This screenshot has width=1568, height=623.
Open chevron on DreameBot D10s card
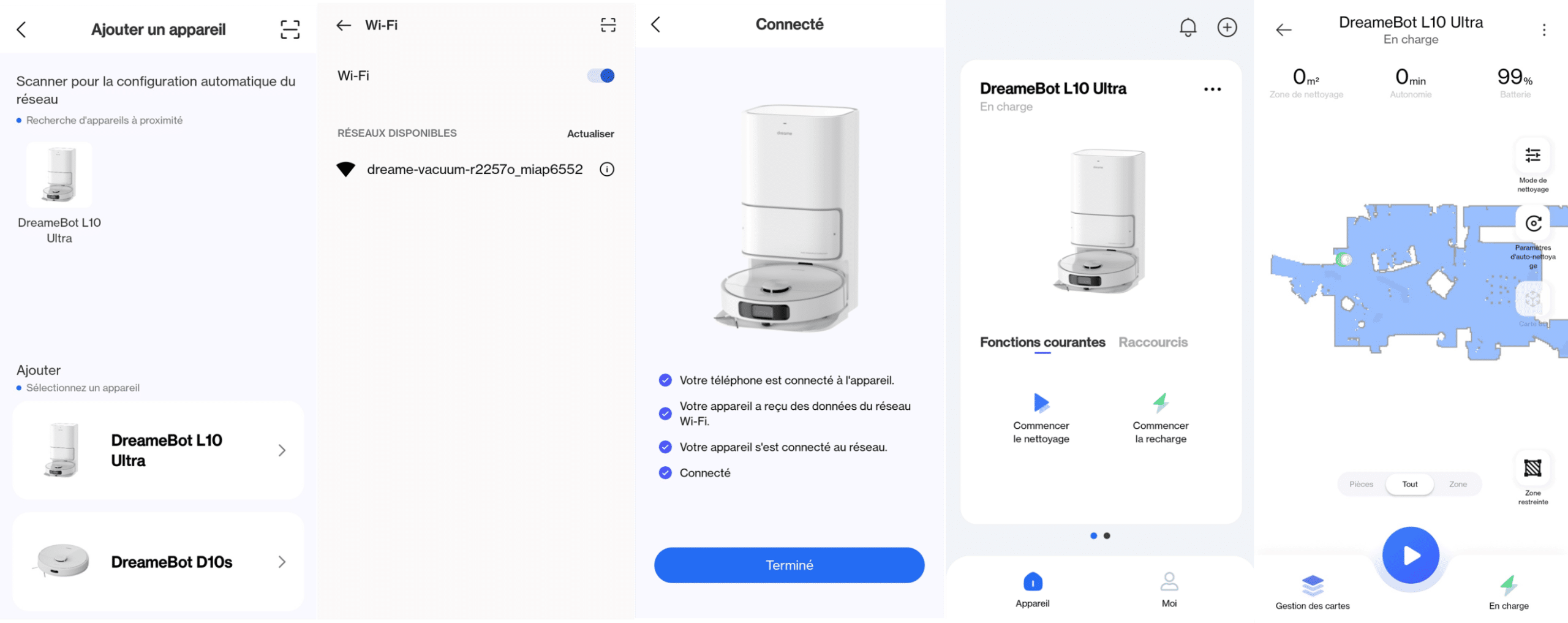coord(282,562)
